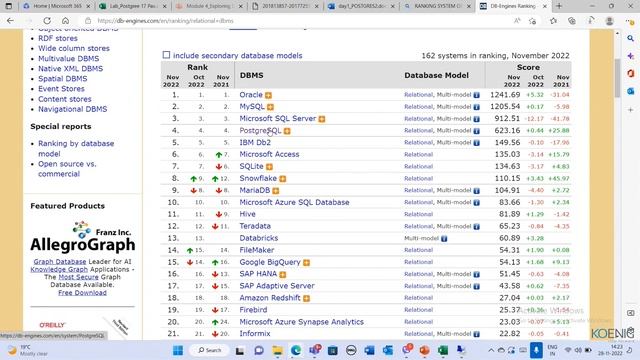Open Ranking by database model report
This screenshot has width=640, height=360.
point(76,149)
